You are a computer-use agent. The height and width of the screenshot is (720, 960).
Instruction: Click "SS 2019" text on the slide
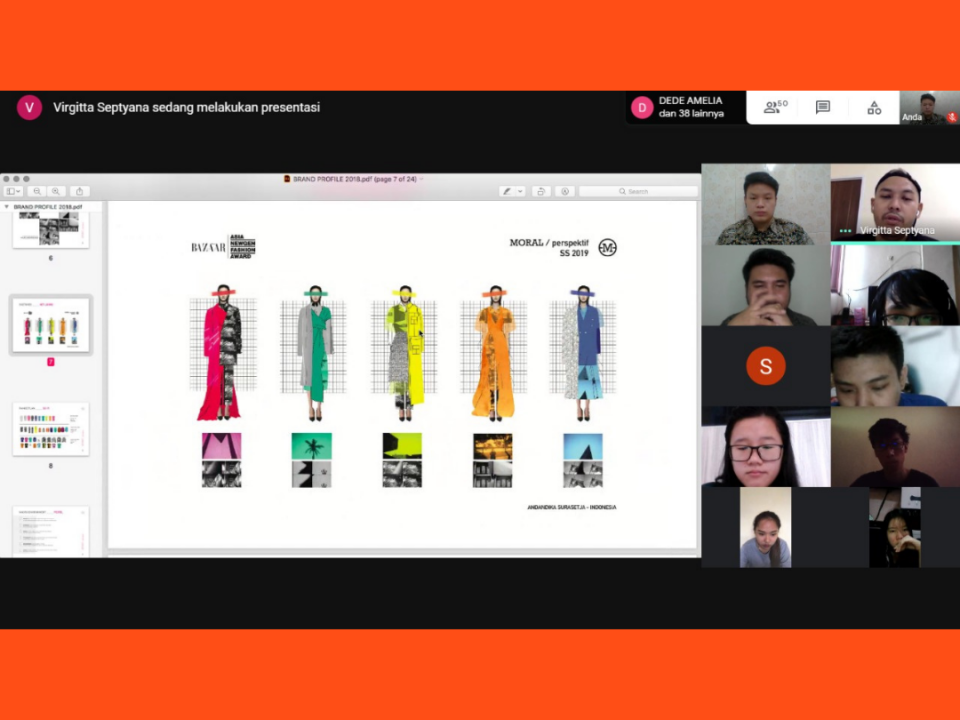(x=574, y=253)
